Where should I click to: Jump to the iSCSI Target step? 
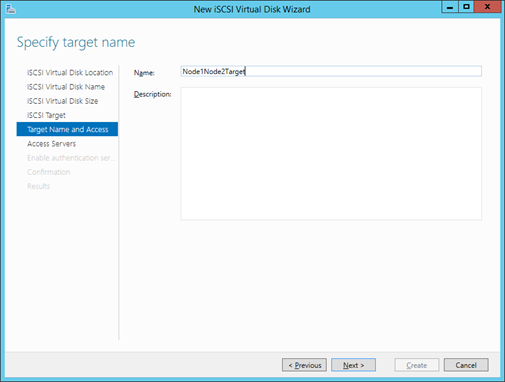pyautogui.click(x=46, y=115)
